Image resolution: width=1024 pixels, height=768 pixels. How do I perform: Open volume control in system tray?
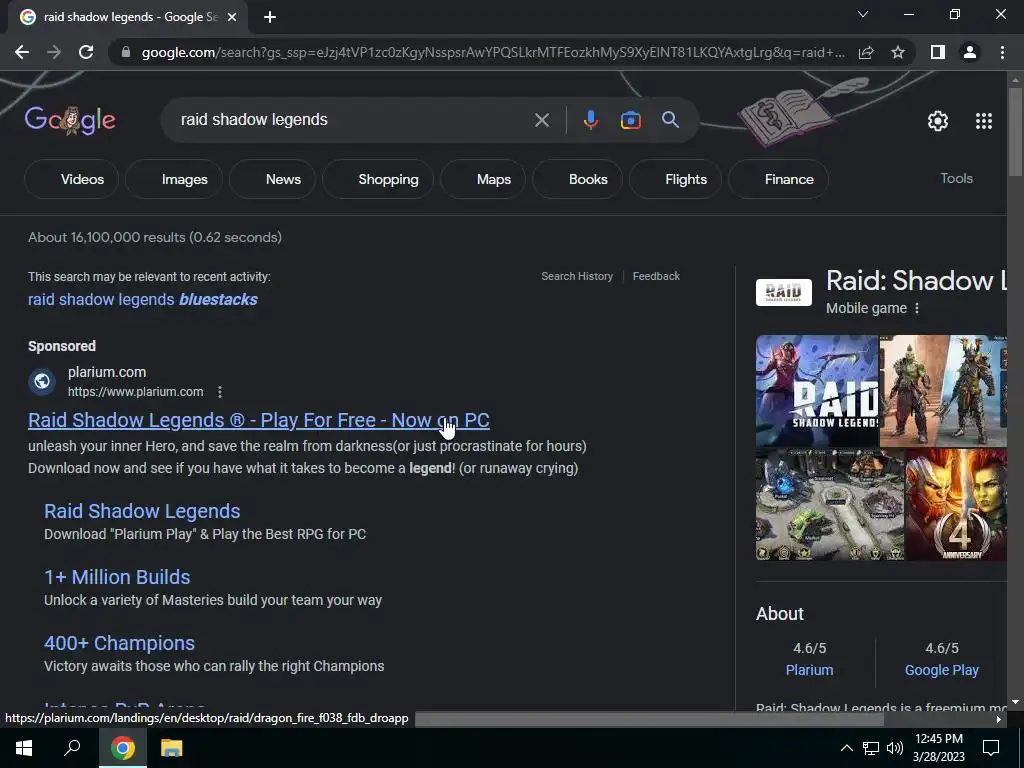pos(895,748)
